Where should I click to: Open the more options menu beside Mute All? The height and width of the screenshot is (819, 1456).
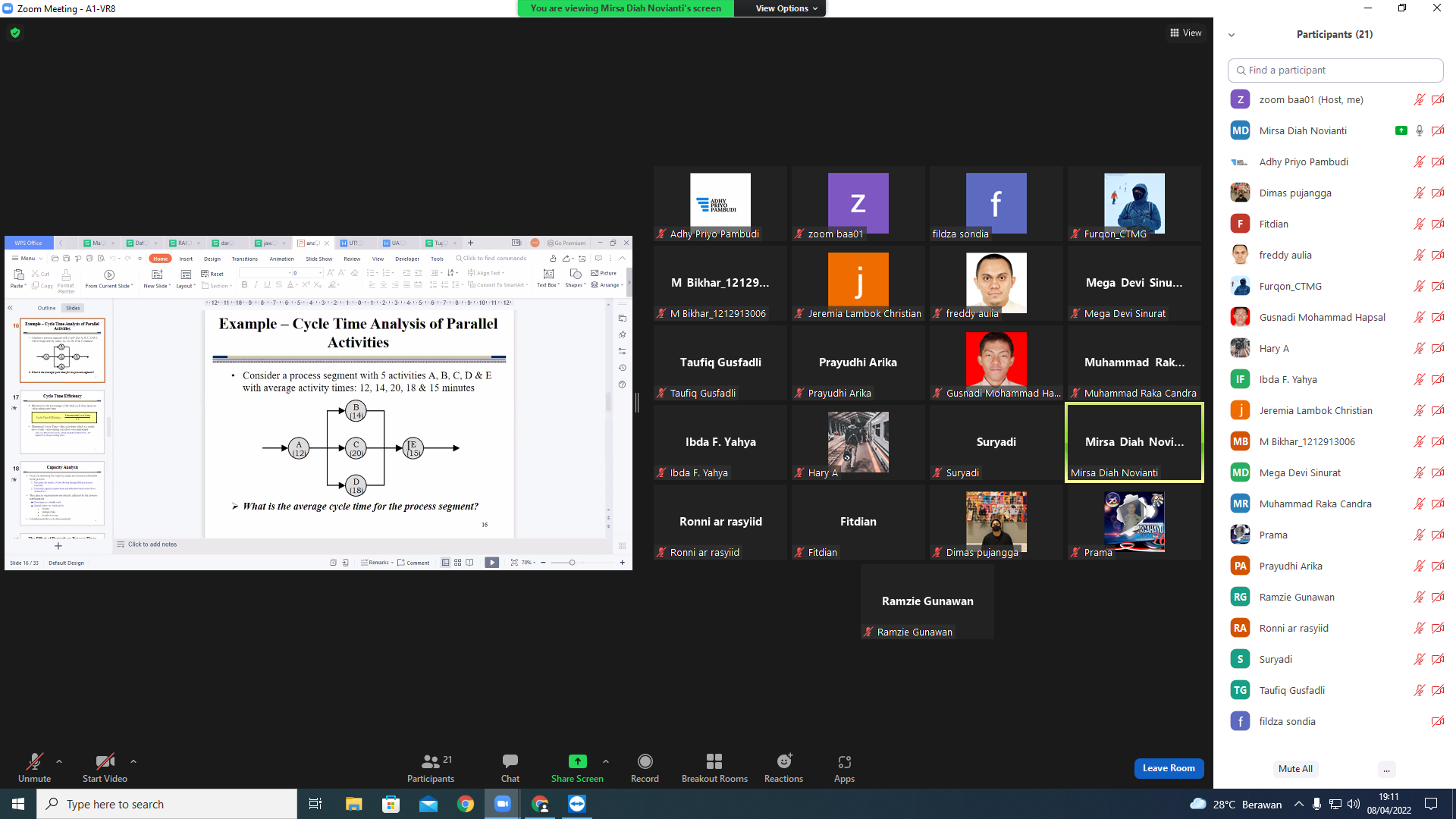click(x=1386, y=769)
